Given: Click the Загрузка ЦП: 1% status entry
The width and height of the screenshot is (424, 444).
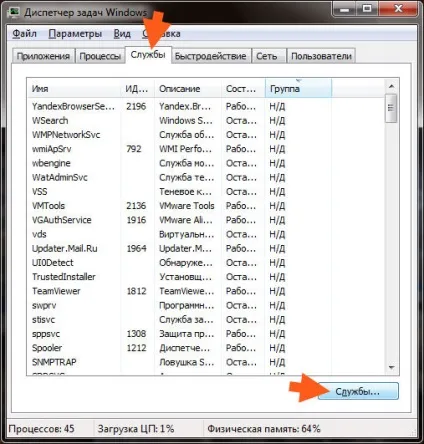Looking at the screenshot, I should [x=136, y=429].
